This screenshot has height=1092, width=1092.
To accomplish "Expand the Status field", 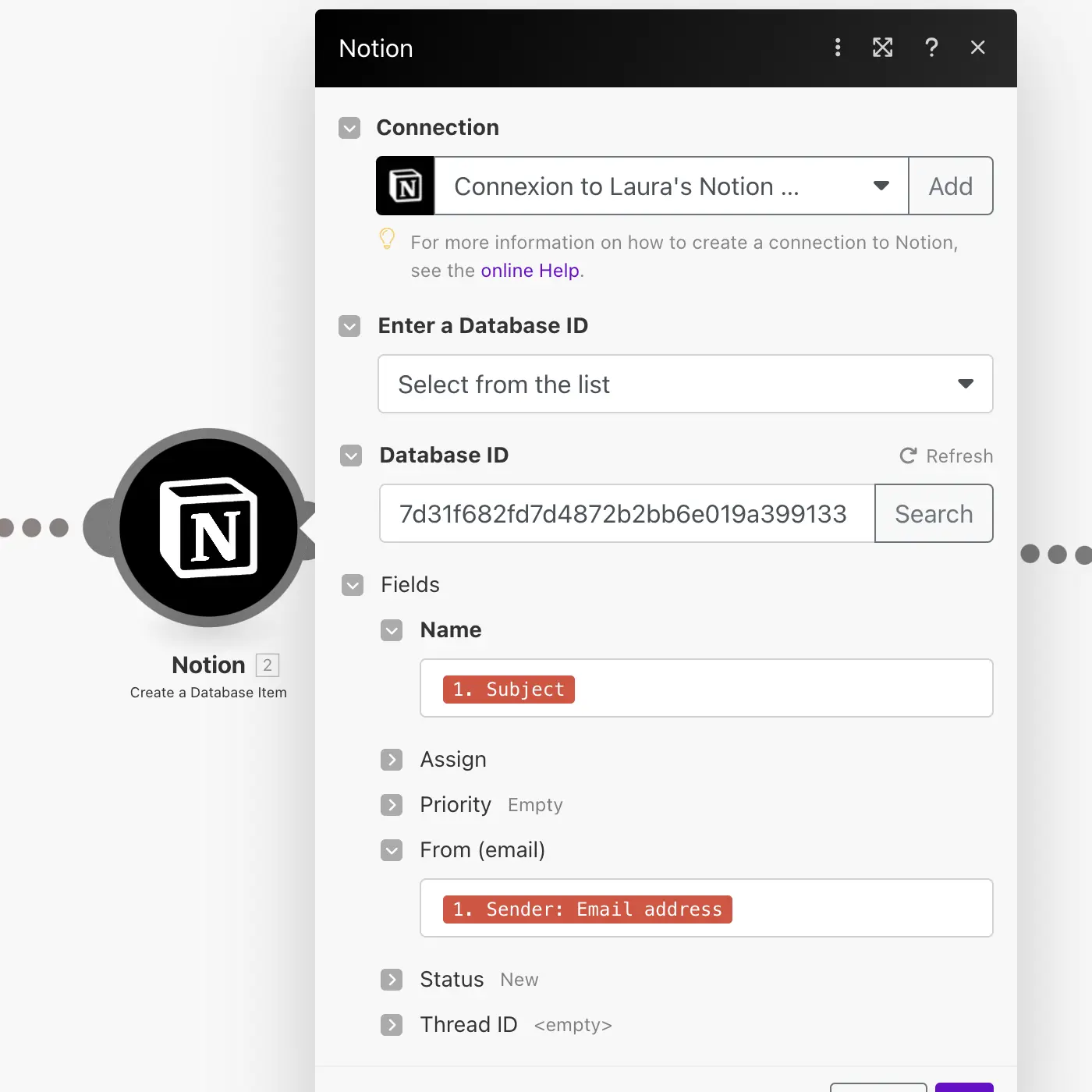I will 392,980.
